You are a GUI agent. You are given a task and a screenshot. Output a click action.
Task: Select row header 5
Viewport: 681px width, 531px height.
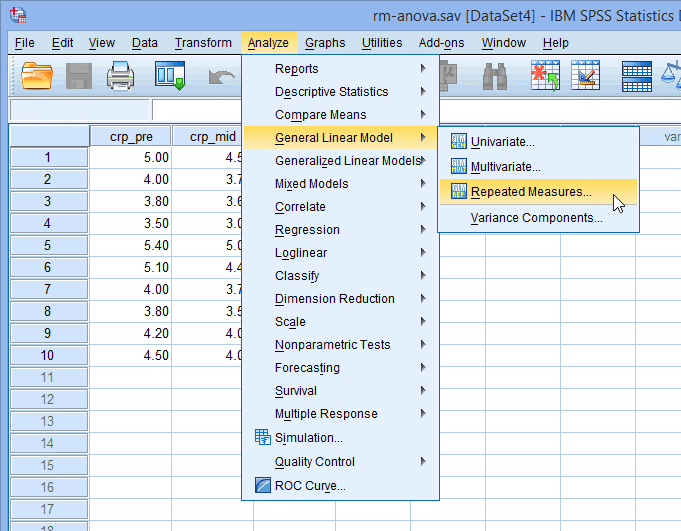49,245
